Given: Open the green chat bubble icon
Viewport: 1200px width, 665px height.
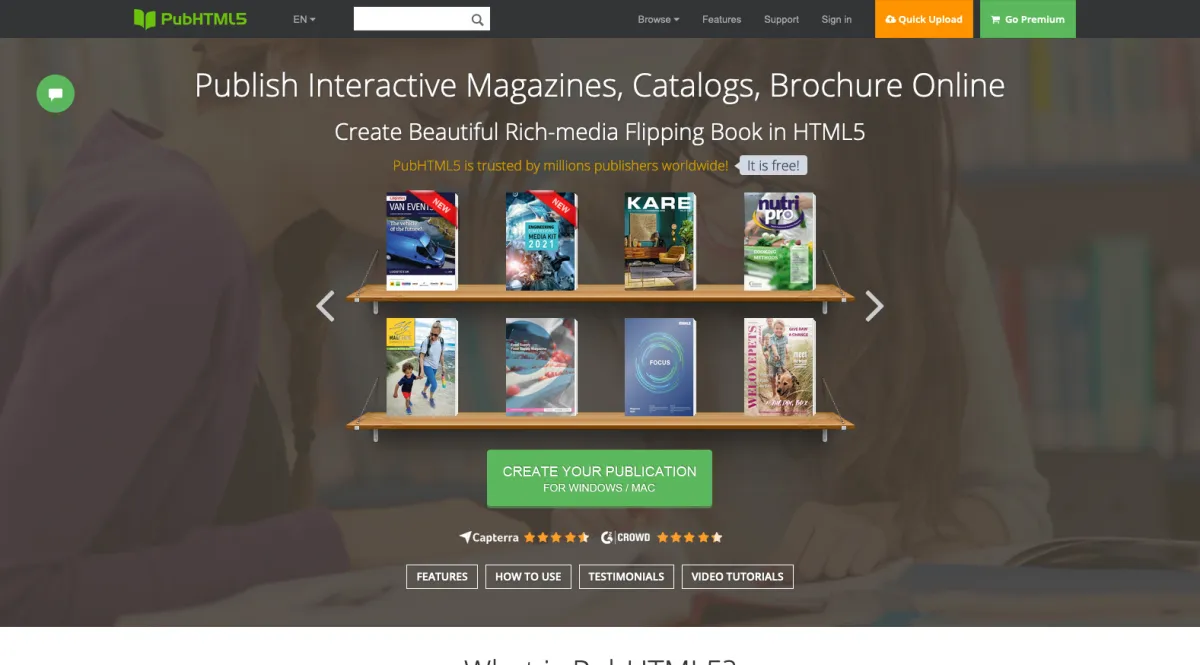Looking at the screenshot, I should pos(56,94).
